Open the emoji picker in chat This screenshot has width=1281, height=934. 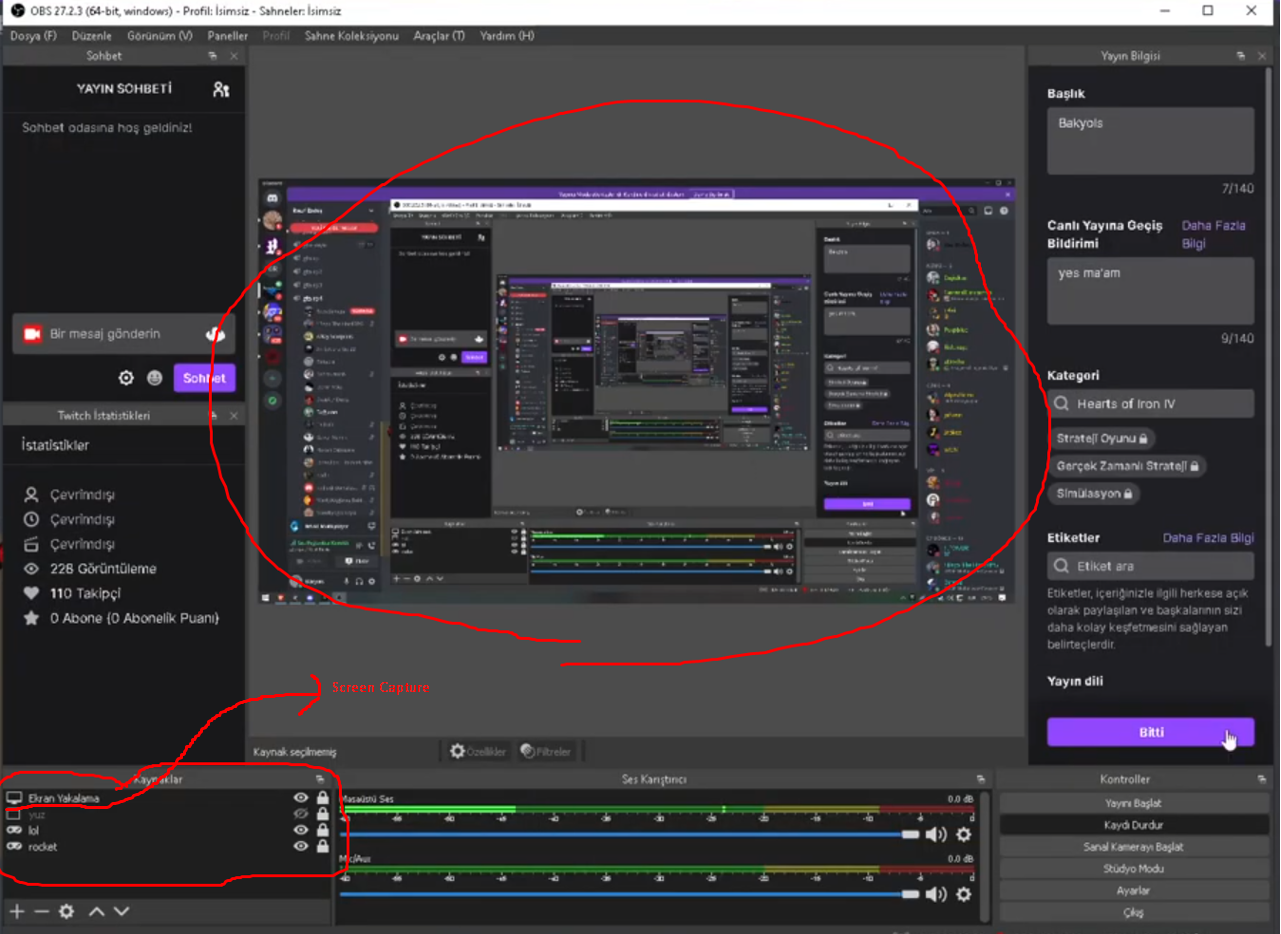coord(154,378)
